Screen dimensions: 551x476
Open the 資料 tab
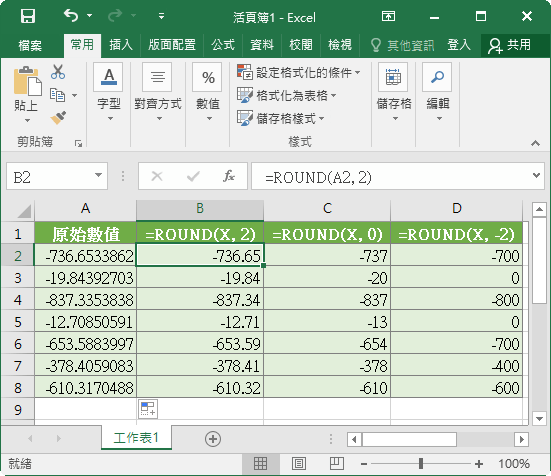(262, 45)
